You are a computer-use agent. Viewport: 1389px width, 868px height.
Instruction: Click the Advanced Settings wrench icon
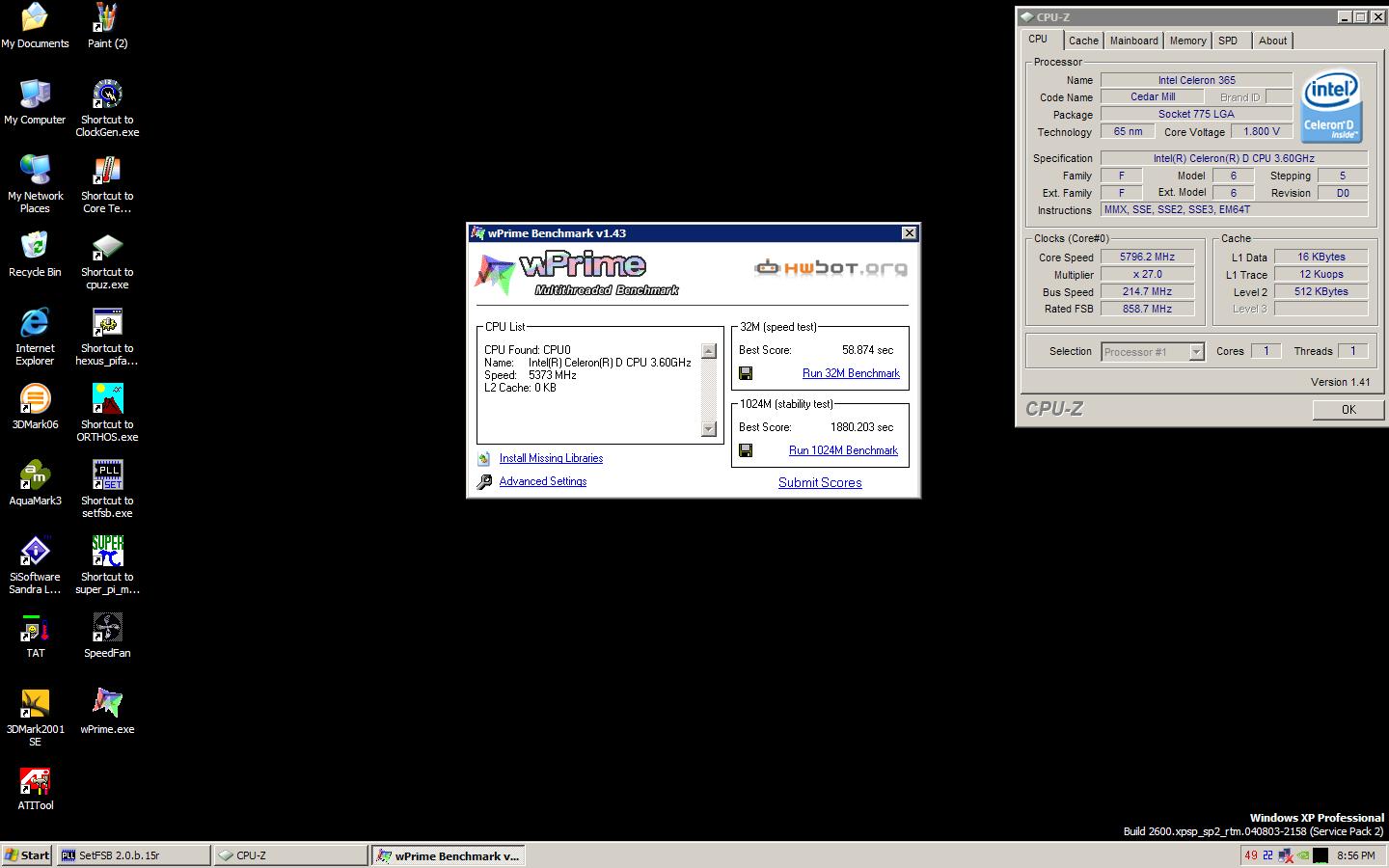pyautogui.click(x=484, y=481)
